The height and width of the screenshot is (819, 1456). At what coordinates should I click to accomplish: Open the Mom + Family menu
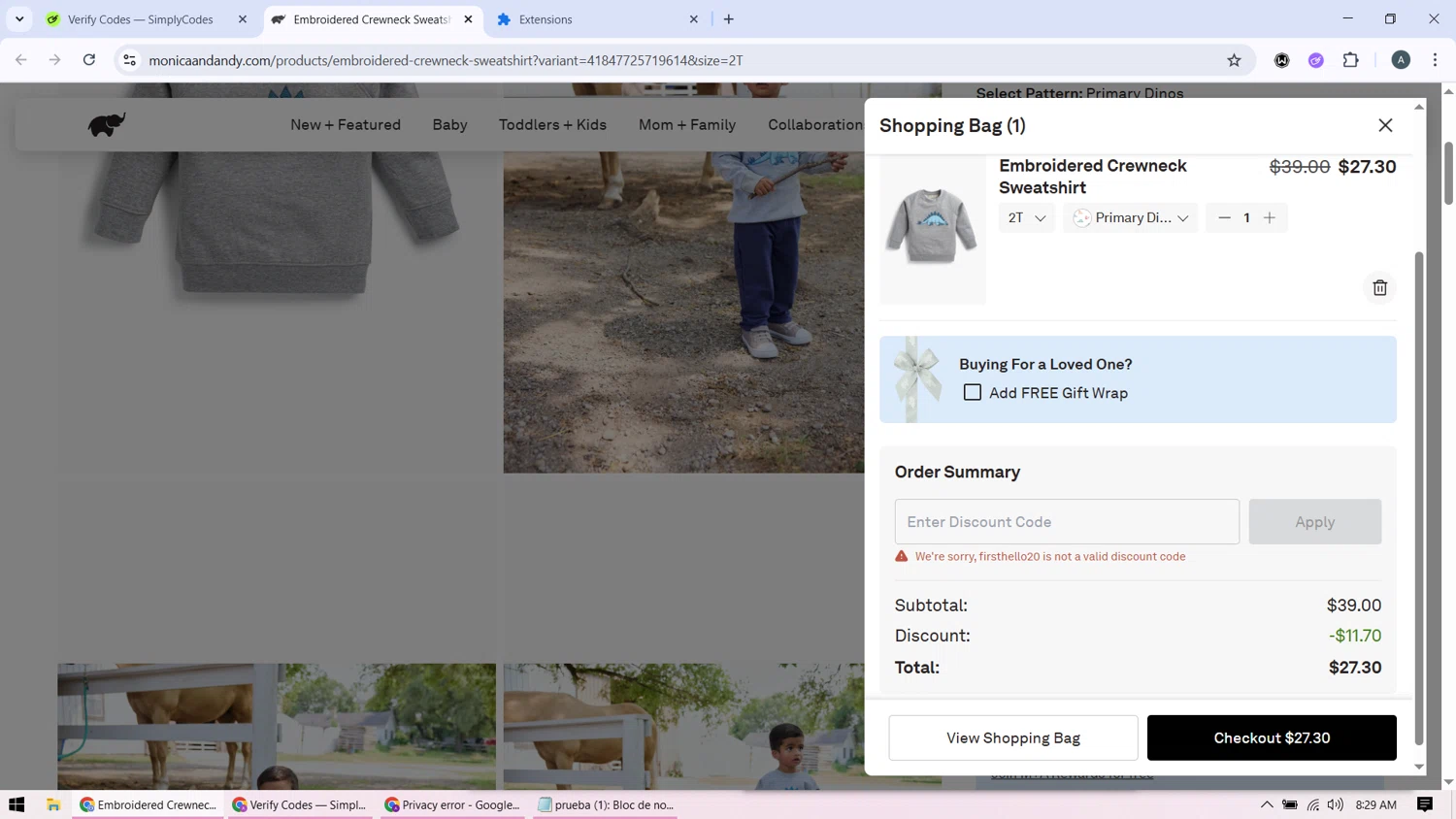687,124
